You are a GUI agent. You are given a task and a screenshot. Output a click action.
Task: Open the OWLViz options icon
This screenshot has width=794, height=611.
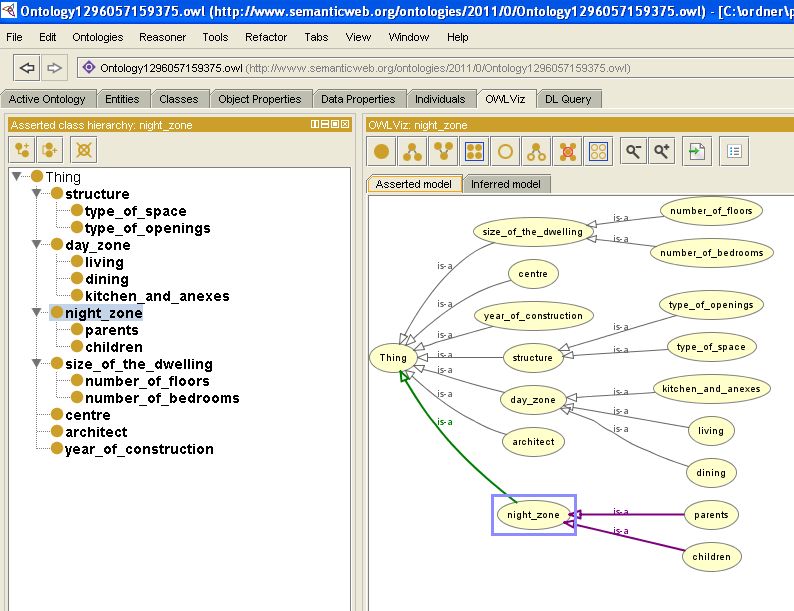coord(735,152)
